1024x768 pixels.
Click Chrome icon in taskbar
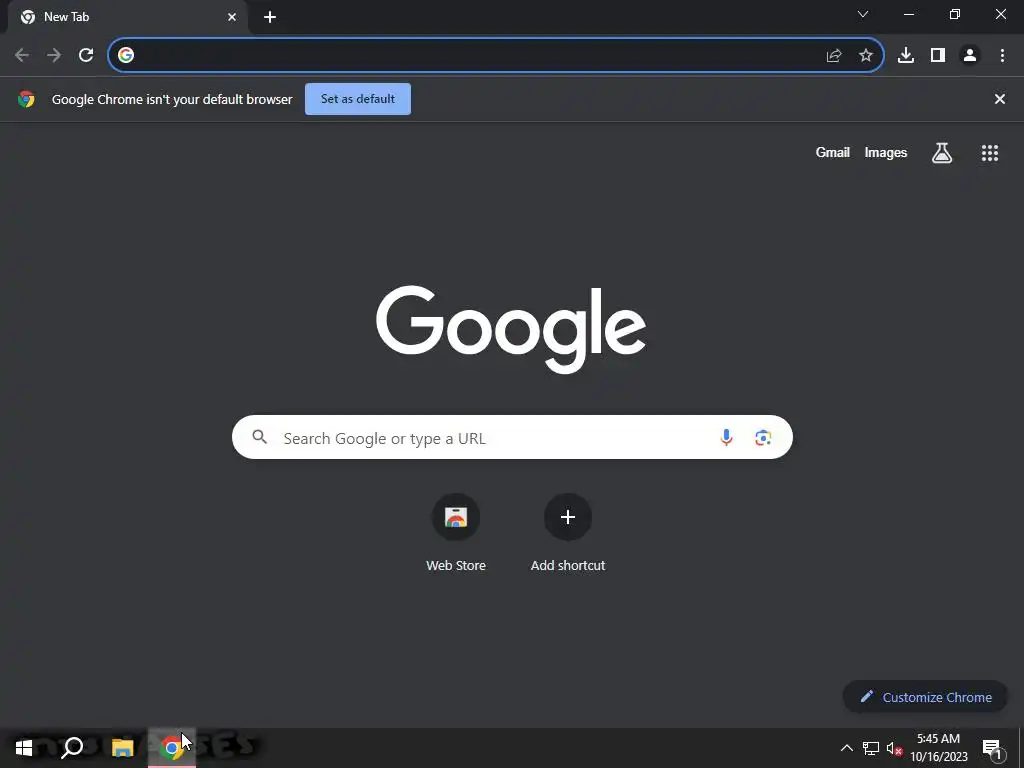point(172,748)
